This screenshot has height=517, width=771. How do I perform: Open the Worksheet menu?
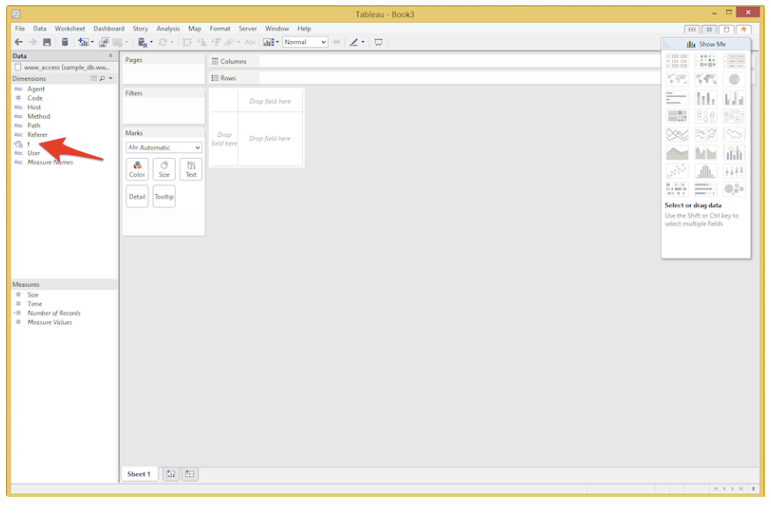click(x=70, y=29)
